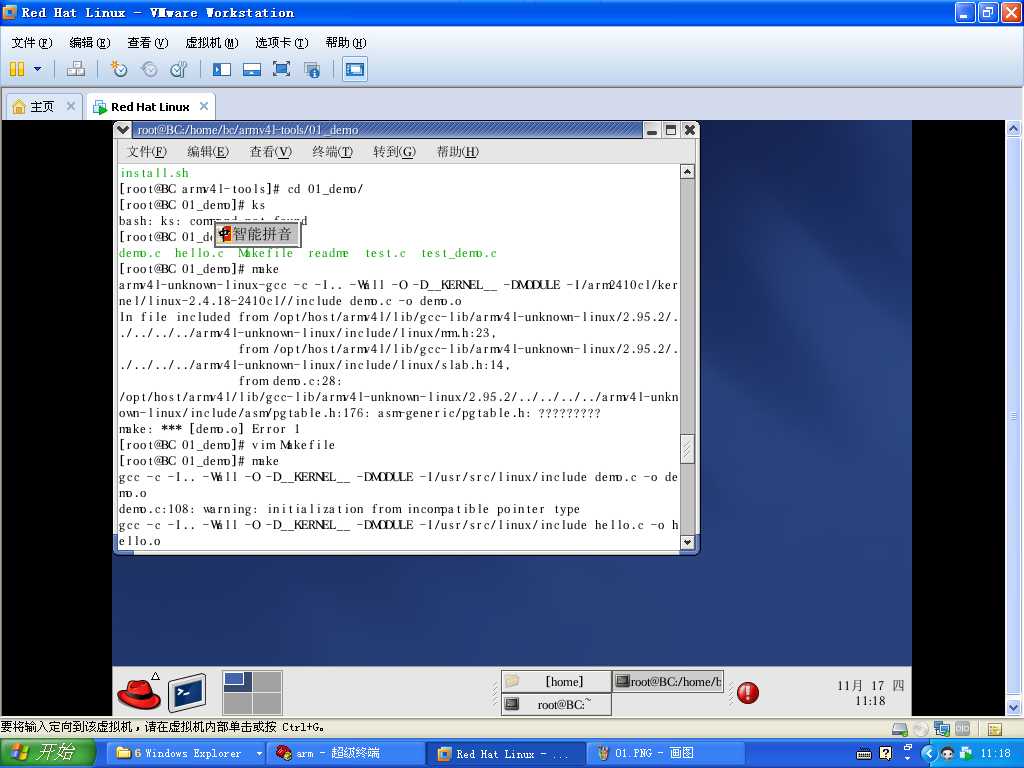Image resolution: width=1024 pixels, height=768 pixels.
Task: Click the CD/DVD drive status icon
Action: coord(921,729)
